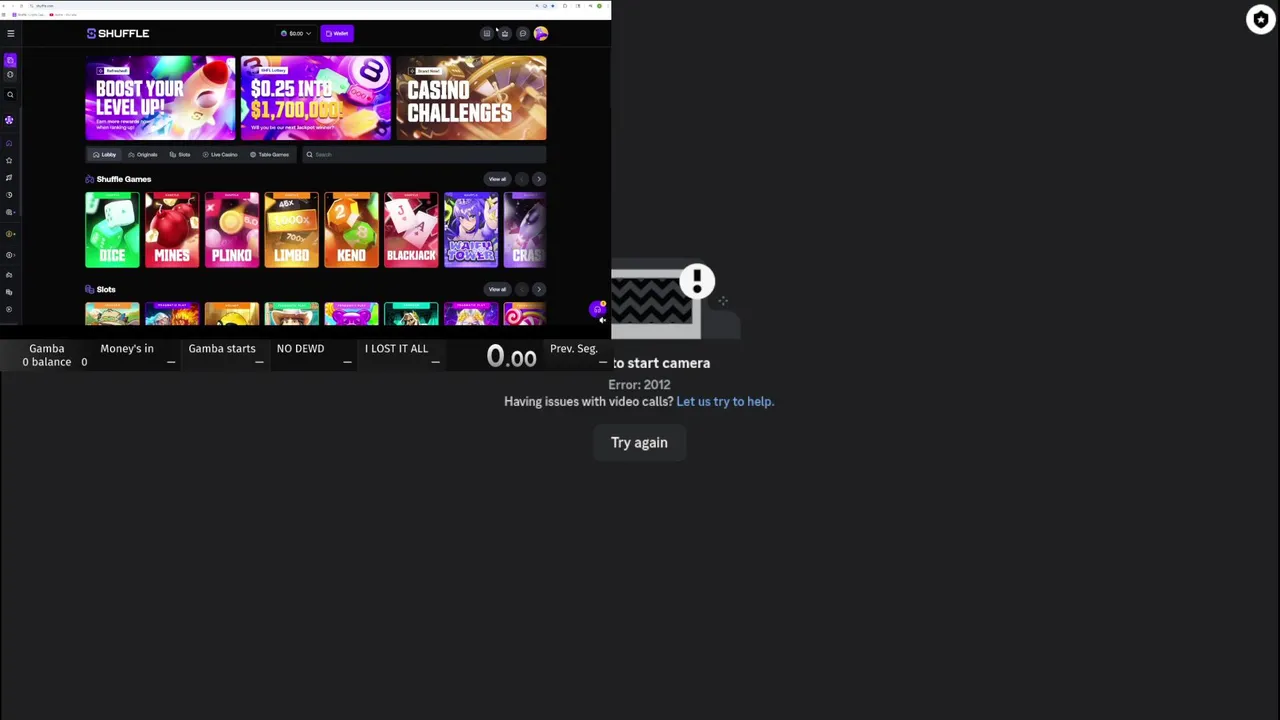1280x720 pixels.
Task: Select the sports ball icon in sidebar
Action: [x=10, y=75]
